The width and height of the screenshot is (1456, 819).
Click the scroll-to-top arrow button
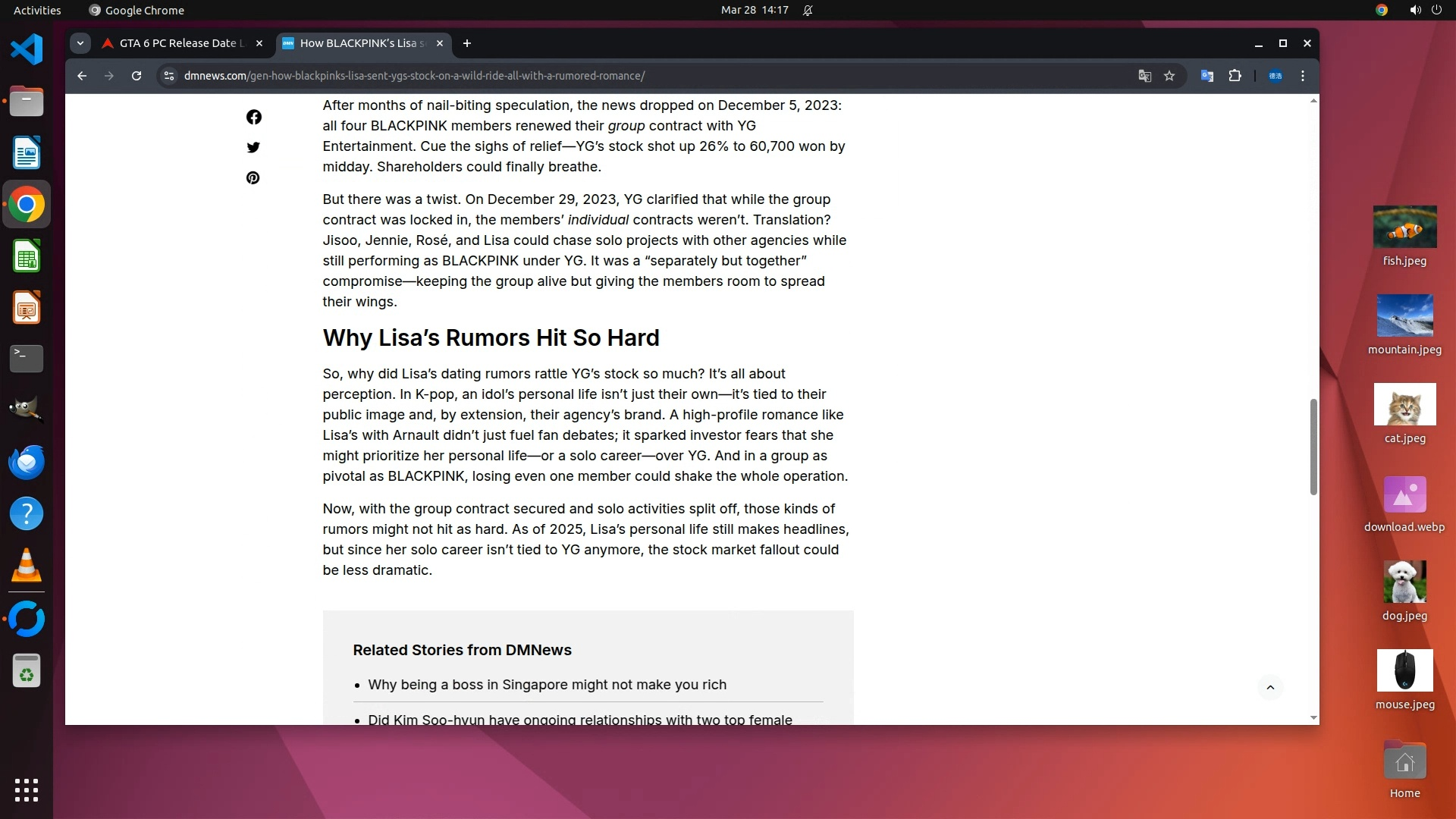[x=1270, y=688]
